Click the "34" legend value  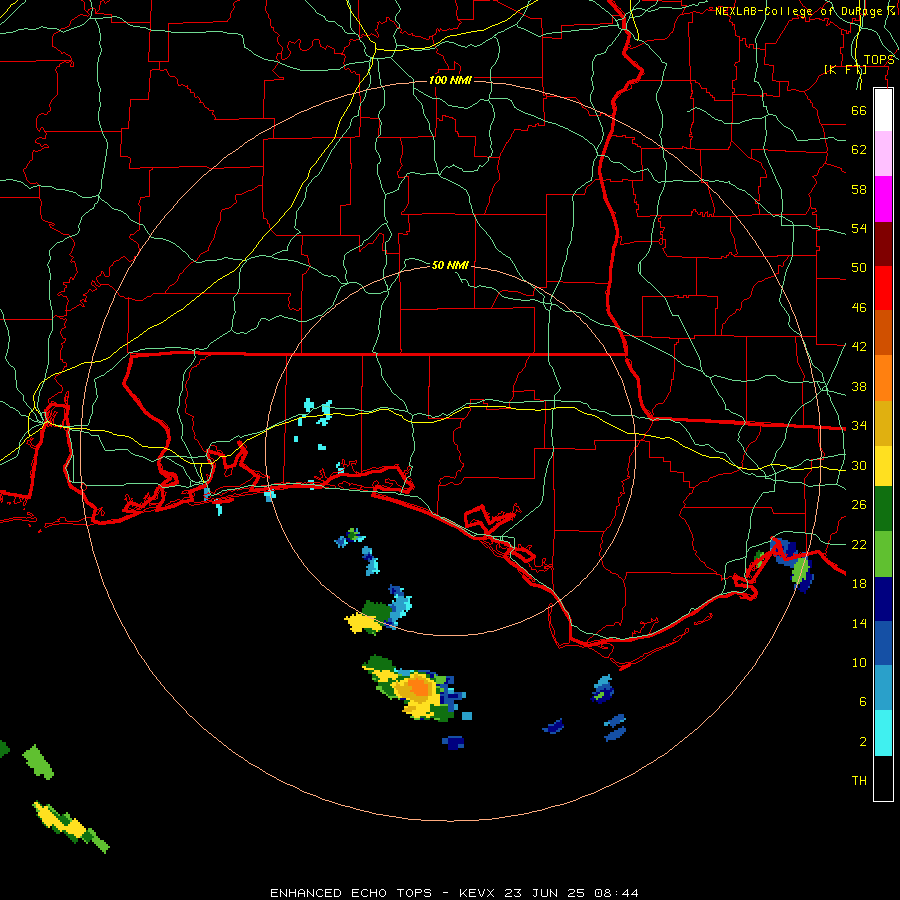[859, 426]
